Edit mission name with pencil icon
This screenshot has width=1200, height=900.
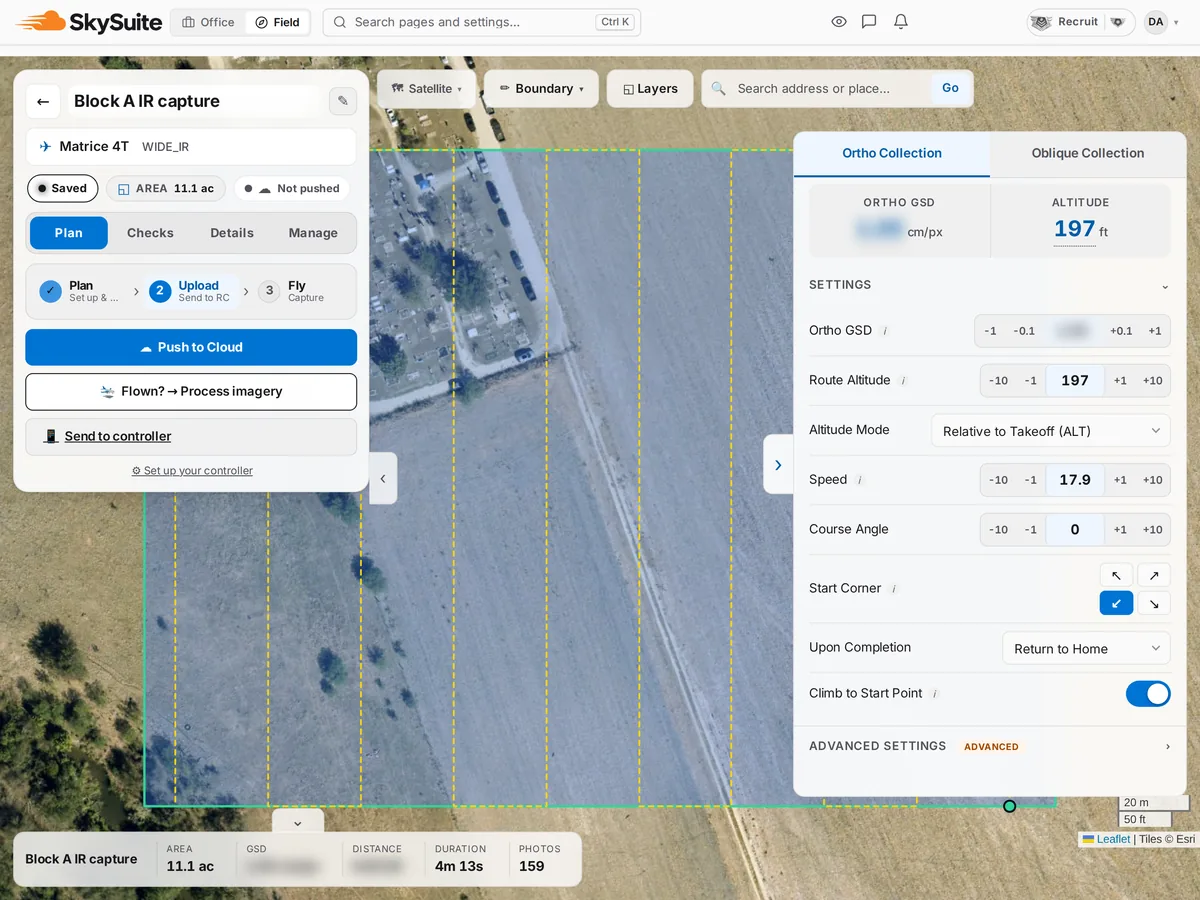click(x=343, y=101)
